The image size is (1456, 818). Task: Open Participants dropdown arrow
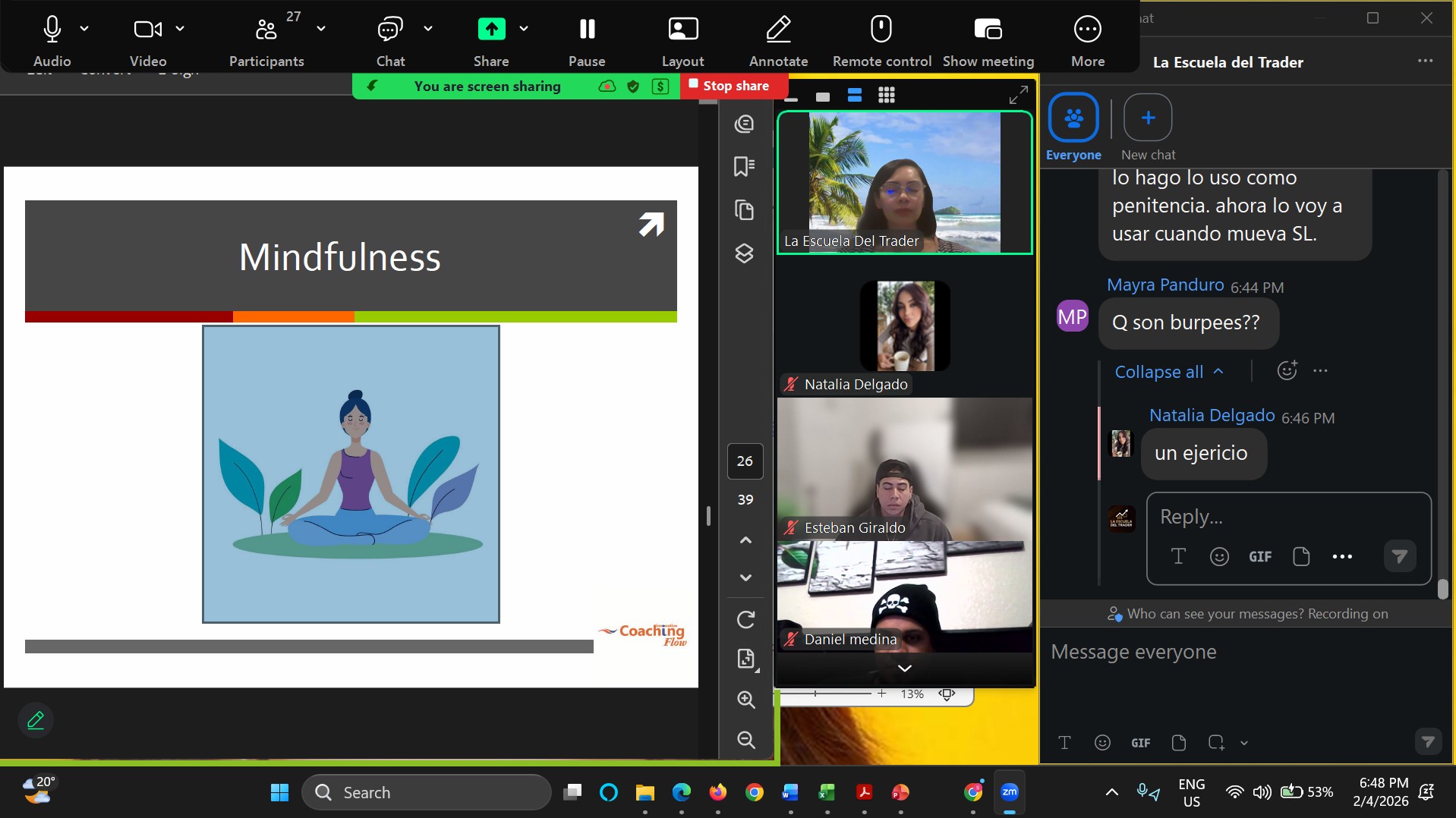[x=321, y=29]
